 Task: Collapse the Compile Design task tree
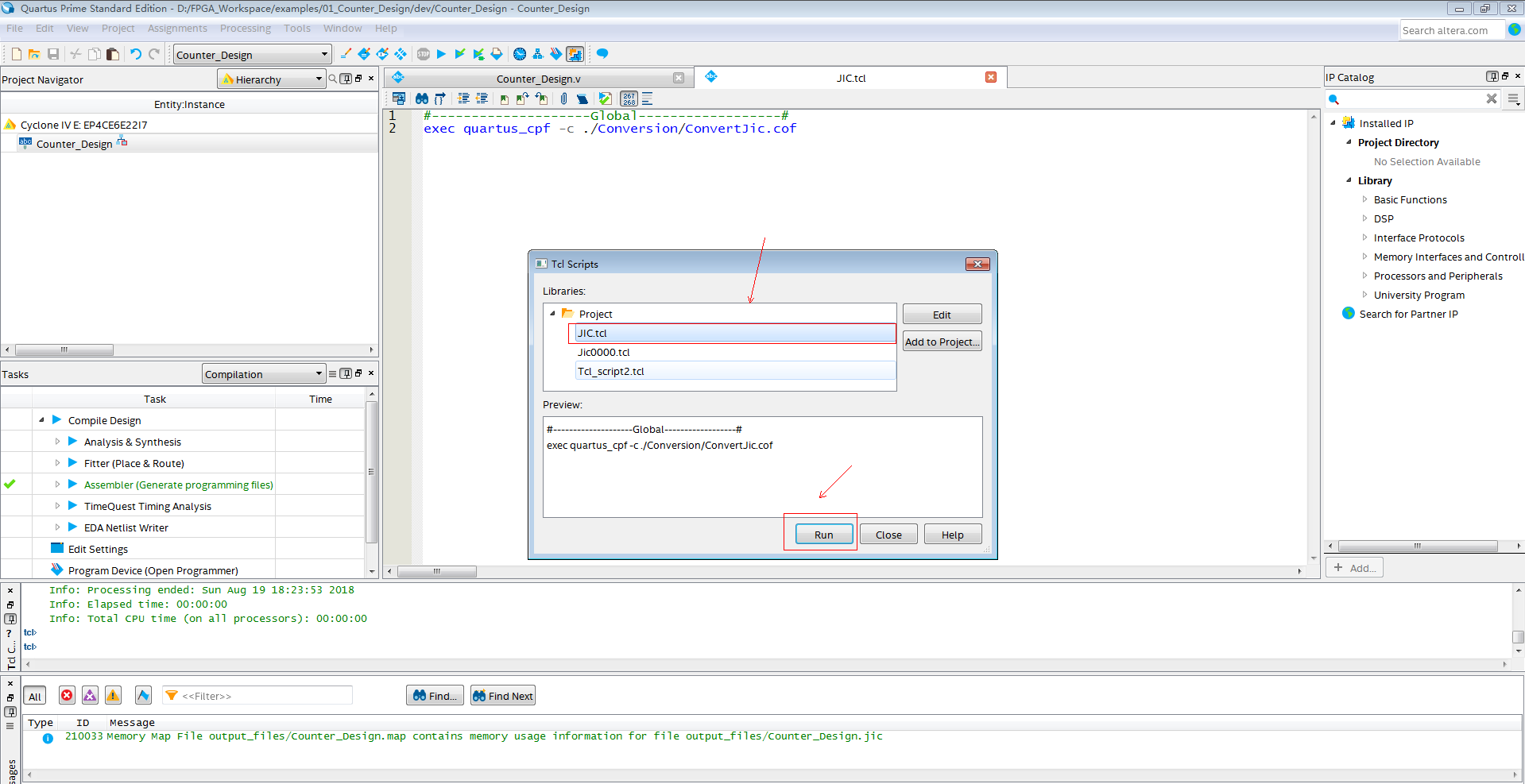(41, 419)
